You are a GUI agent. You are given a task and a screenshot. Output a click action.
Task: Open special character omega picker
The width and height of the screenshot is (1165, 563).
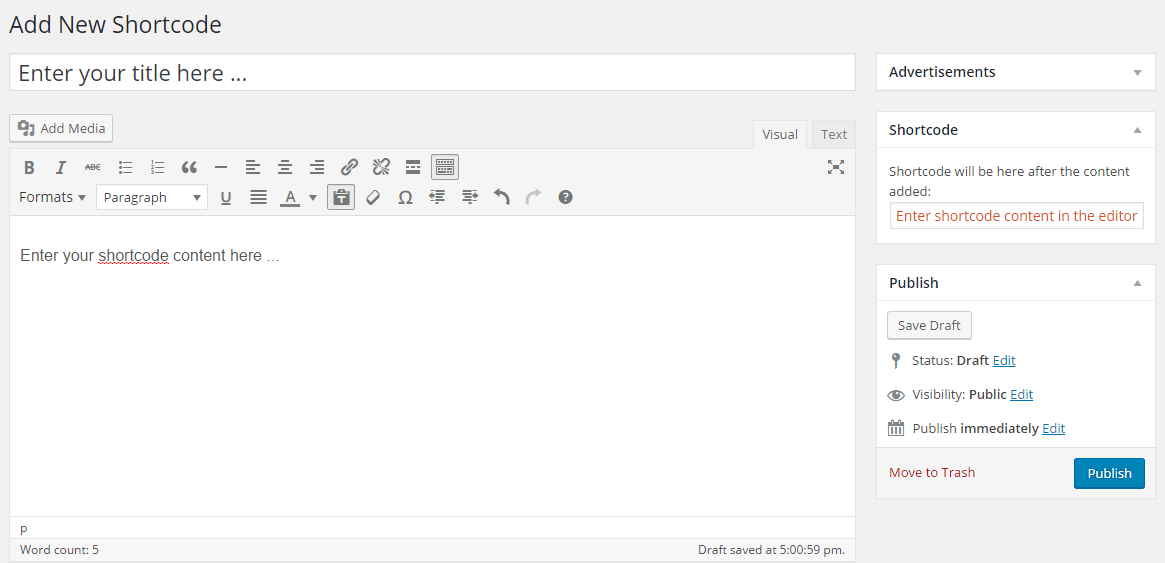[x=405, y=198]
